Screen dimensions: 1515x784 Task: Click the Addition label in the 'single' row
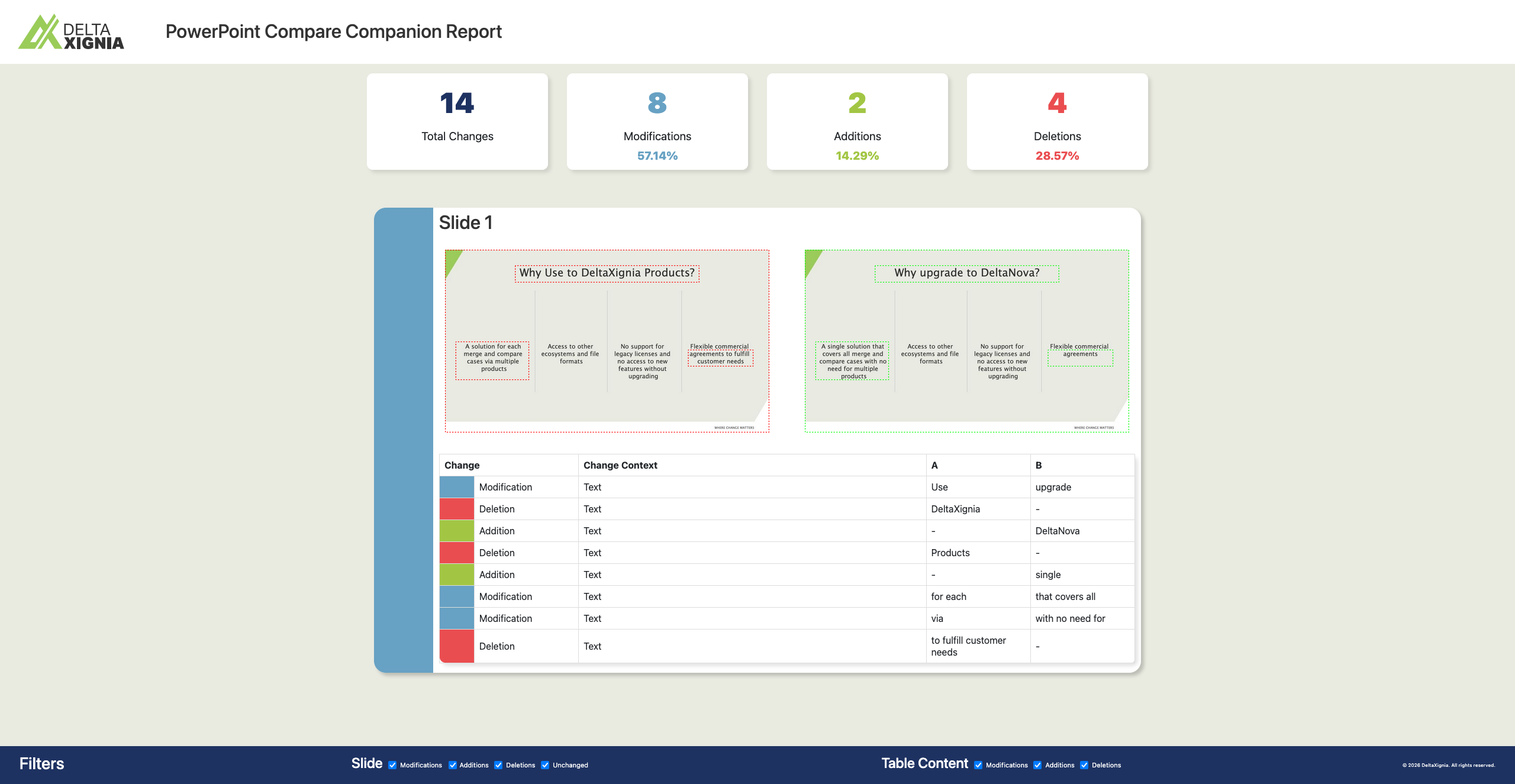pos(497,575)
